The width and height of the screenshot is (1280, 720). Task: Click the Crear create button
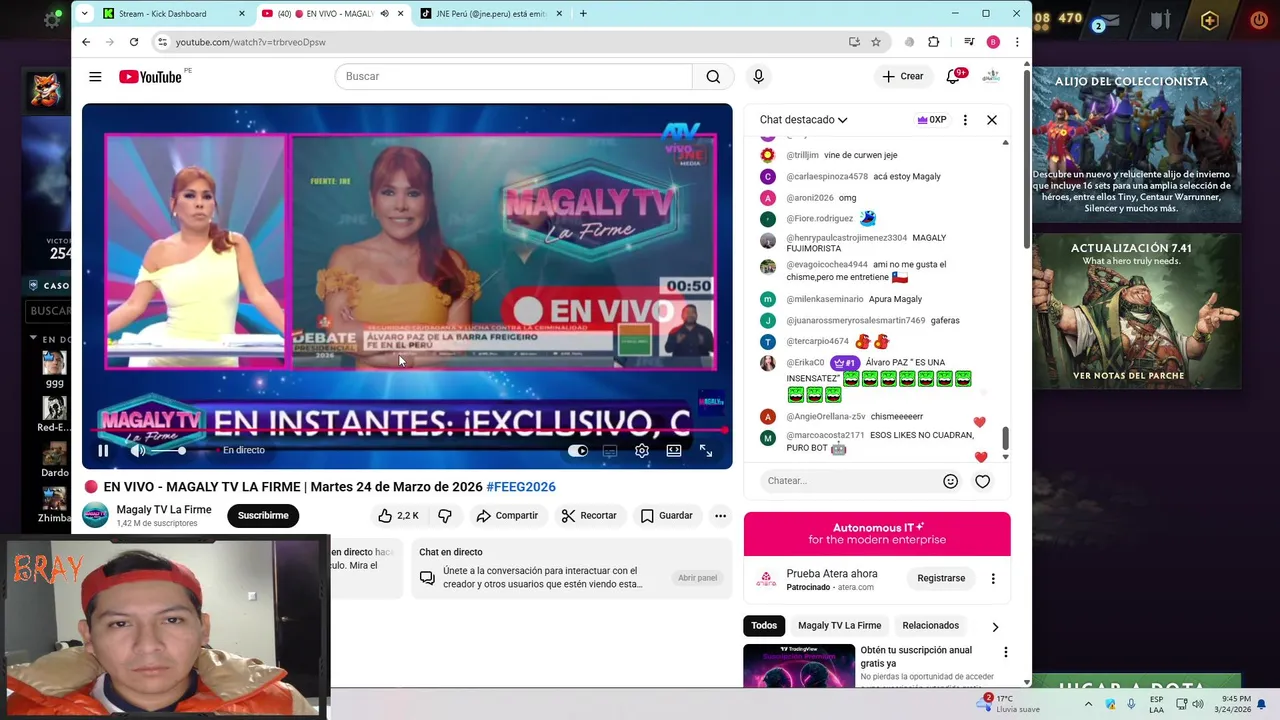[x=902, y=77]
